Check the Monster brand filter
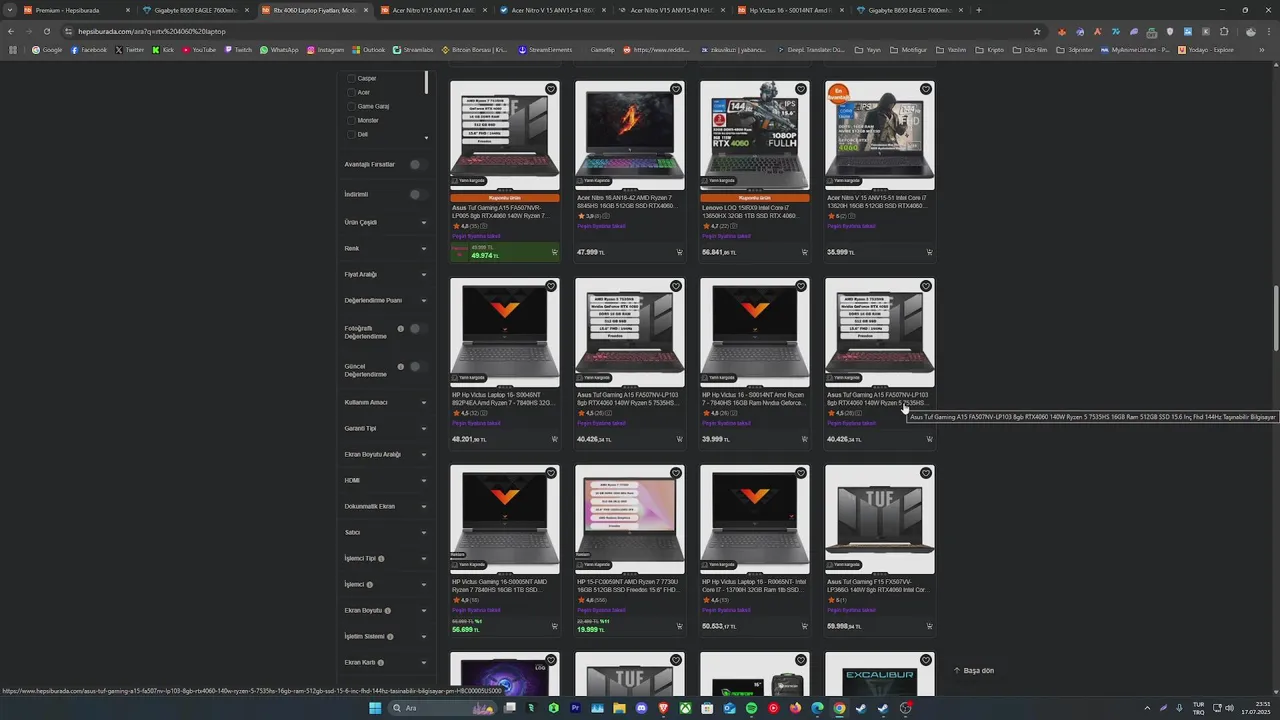The height and width of the screenshot is (720, 1280). 351,120
